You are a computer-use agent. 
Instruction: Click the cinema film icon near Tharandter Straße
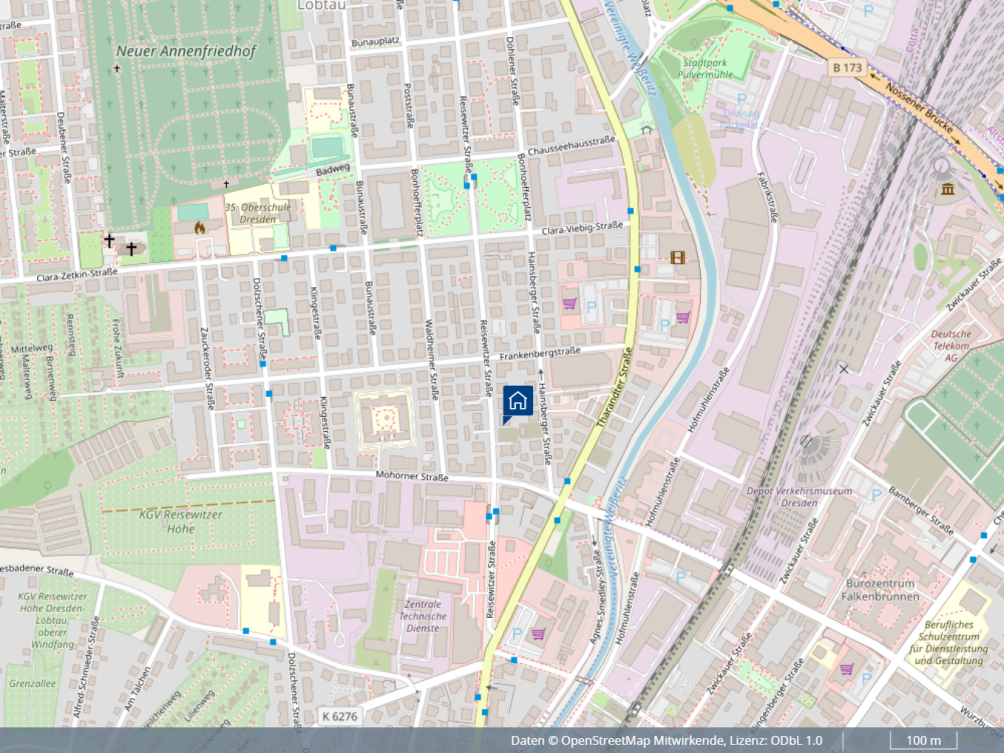click(677, 258)
